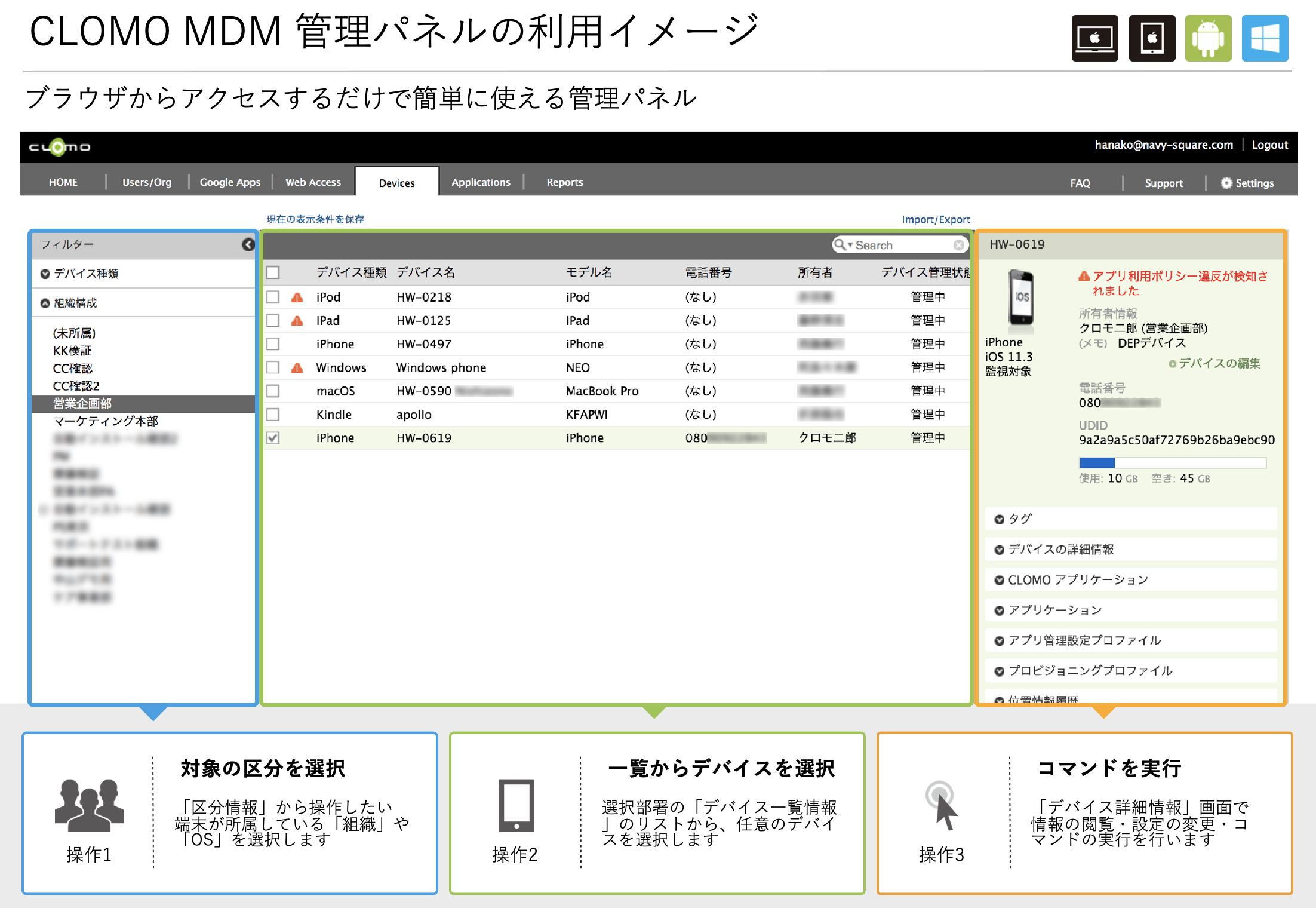Viewport: 1316px width, 908px height.
Task: Click the storage usage bar
Action: click(x=1172, y=462)
